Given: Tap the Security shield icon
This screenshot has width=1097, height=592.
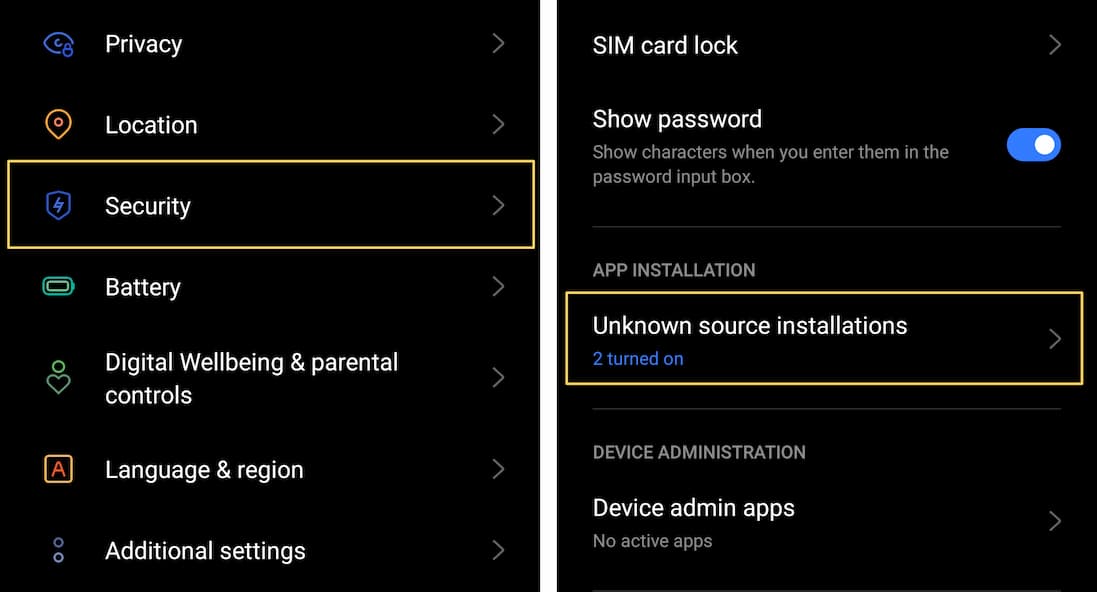Looking at the screenshot, I should pos(59,206).
